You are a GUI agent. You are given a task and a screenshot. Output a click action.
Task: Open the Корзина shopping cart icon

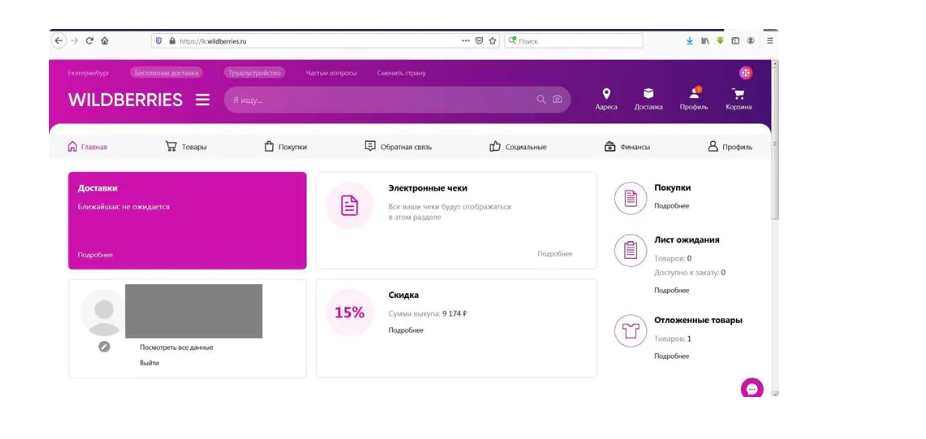[x=738, y=95]
